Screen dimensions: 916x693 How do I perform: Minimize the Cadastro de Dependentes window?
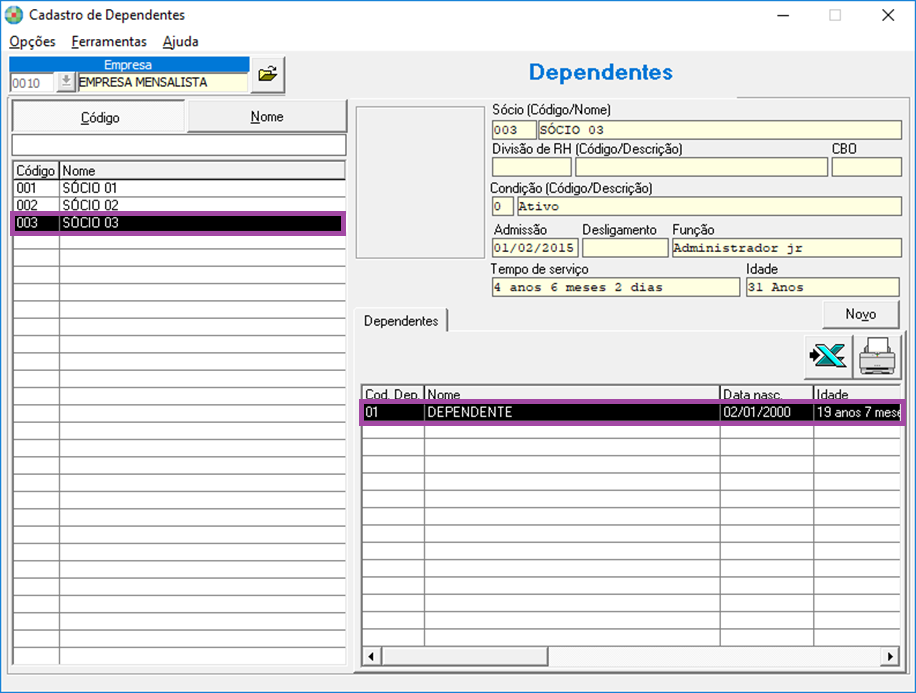click(x=783, y=15)
